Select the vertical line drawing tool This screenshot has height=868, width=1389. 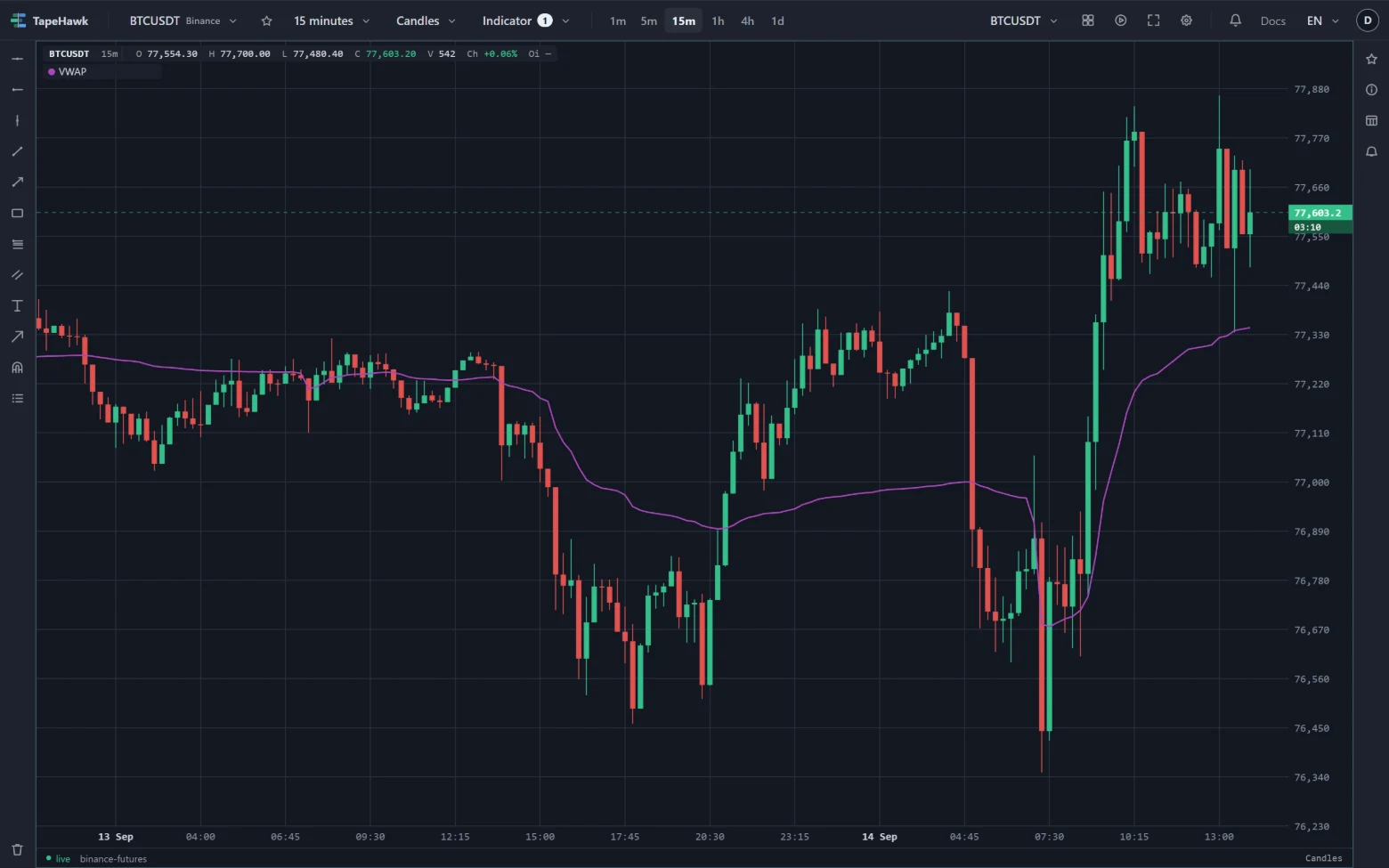[17, 120]
